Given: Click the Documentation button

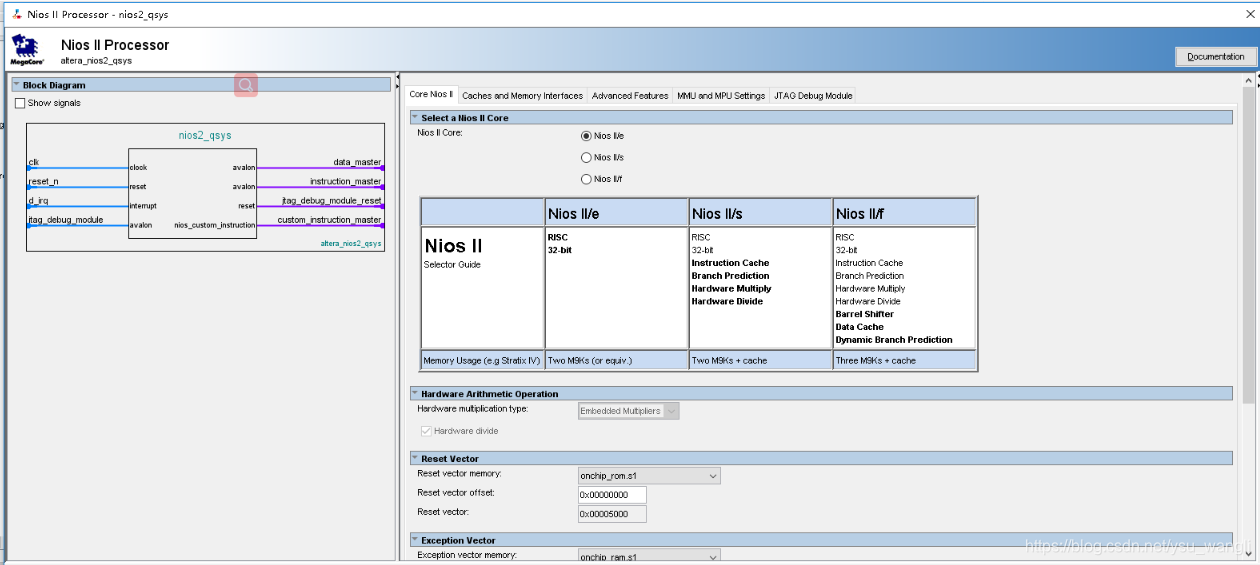Looking at the screenshot, I should 1216,57.
